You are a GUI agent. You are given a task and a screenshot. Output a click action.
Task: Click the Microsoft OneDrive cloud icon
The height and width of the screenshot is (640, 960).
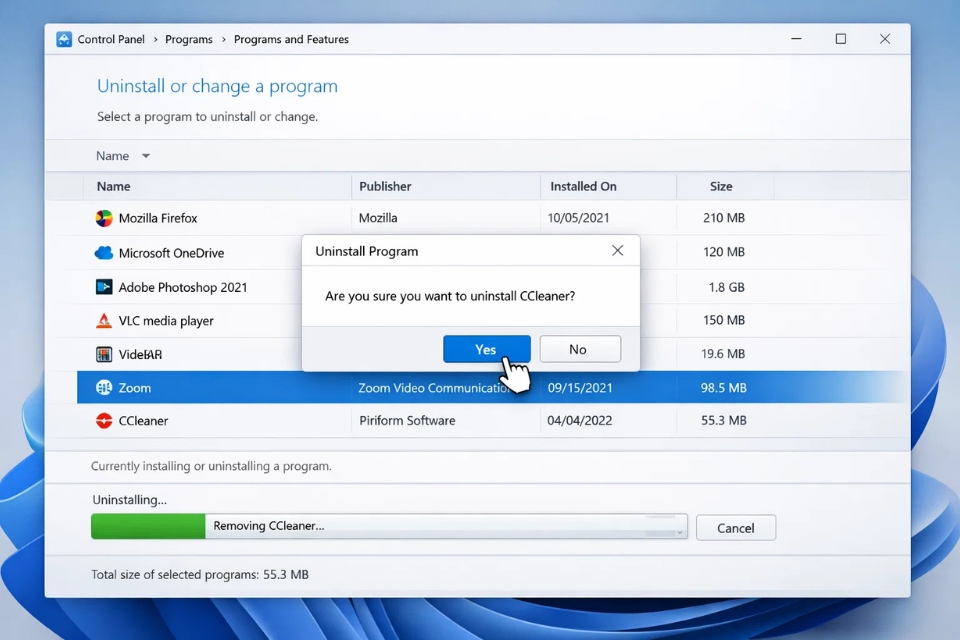click(103, 253)
